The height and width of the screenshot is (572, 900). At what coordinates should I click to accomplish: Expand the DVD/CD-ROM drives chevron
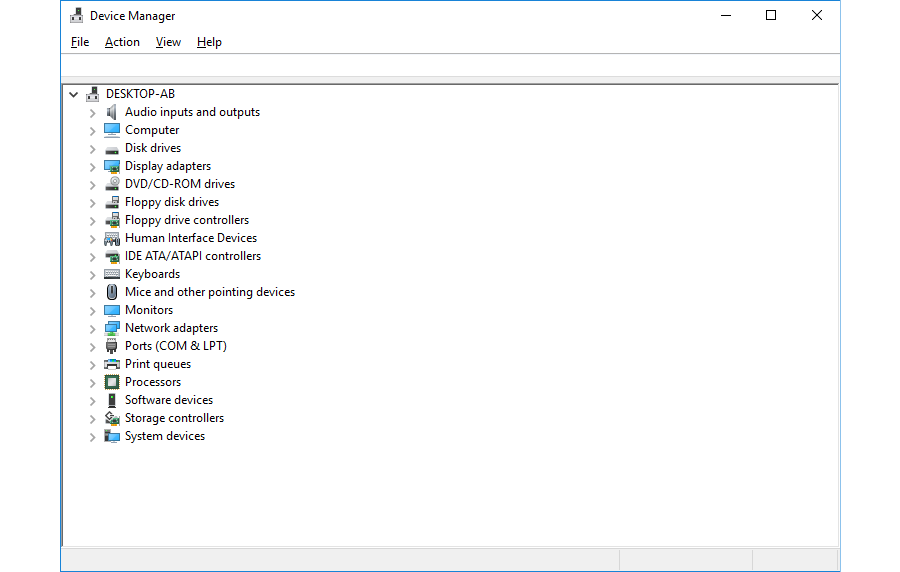(92, 185)
